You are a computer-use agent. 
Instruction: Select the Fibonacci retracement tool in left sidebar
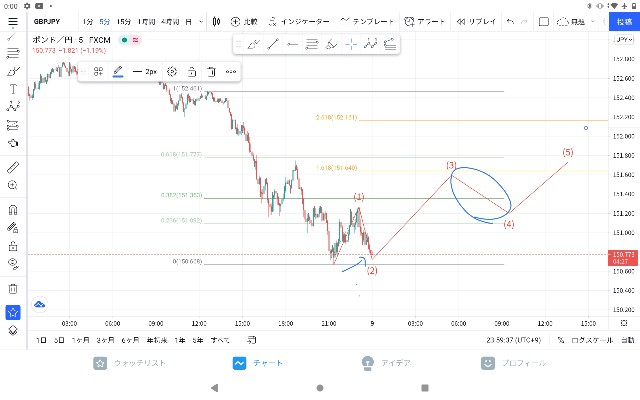click(13, 53)
